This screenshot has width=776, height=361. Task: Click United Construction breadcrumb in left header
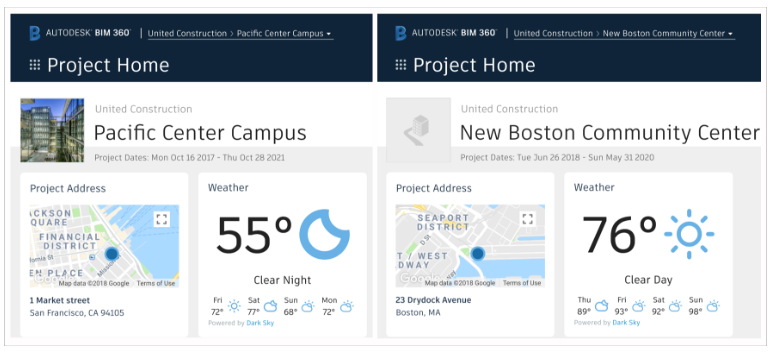[x=187, y=34]
